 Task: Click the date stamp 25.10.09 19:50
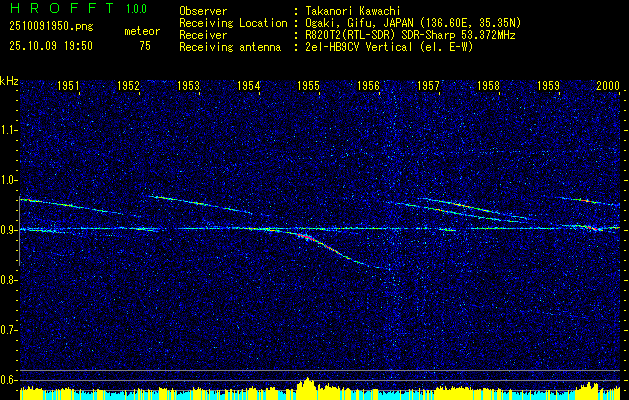pyautogui.click(x=51, y=46)
